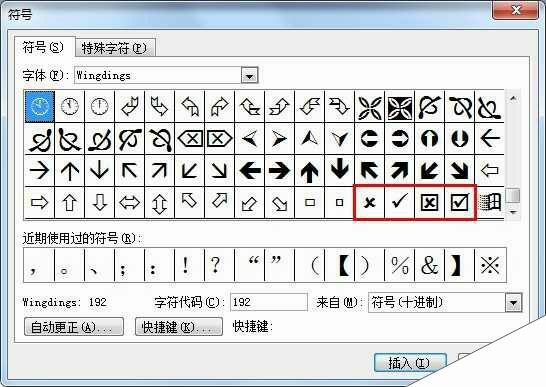Open the 来自 encoding dropdown arrow
Screen dimensions: 546x387
pos(514,302)
